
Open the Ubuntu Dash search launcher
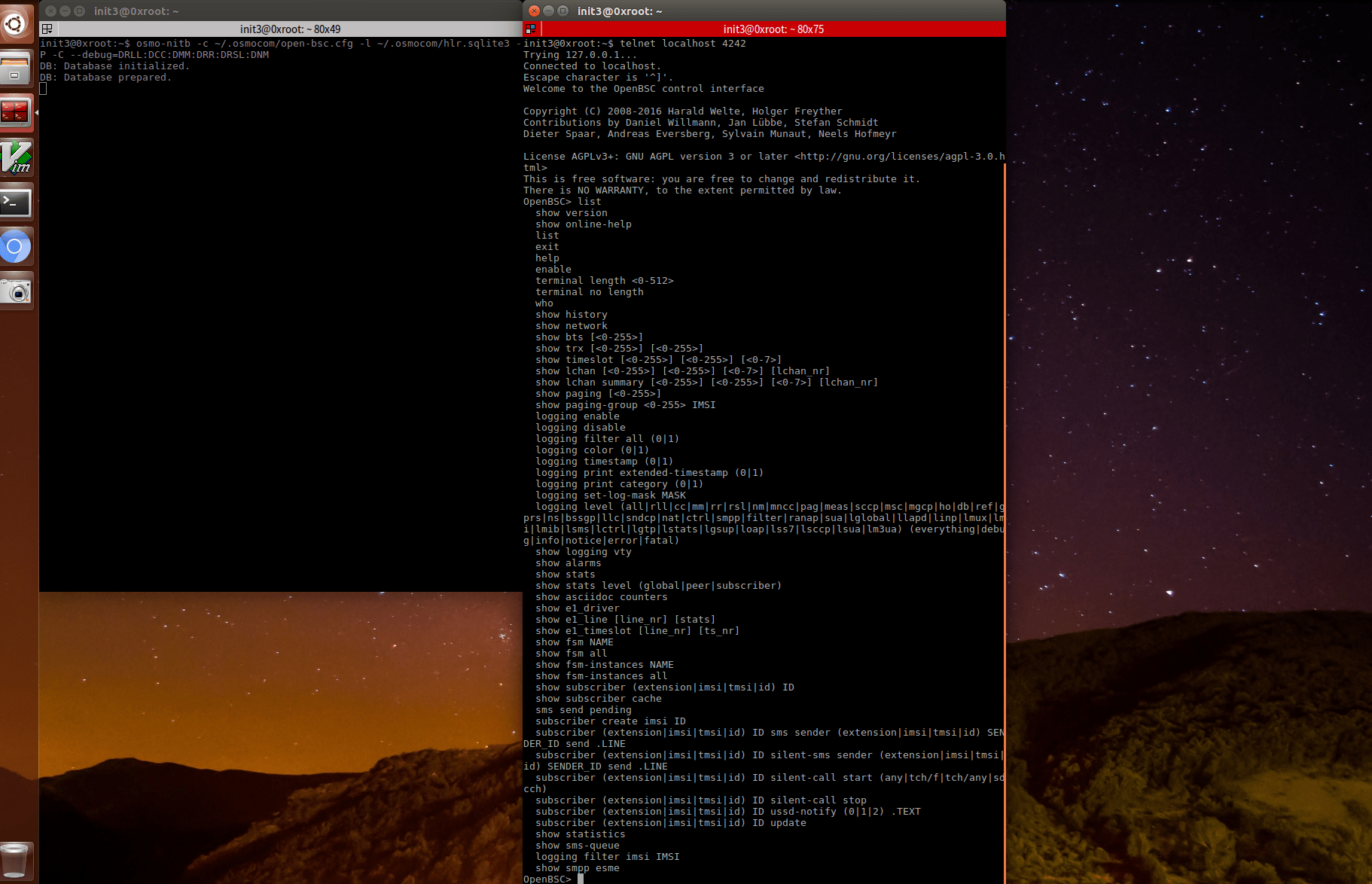[x=15, y=23]
